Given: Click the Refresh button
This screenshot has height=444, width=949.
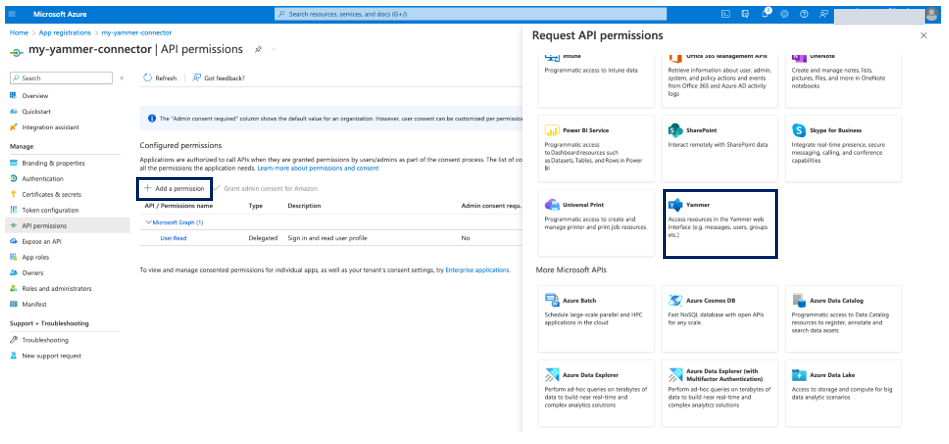Looking at the screenshot, I should 160,78.
